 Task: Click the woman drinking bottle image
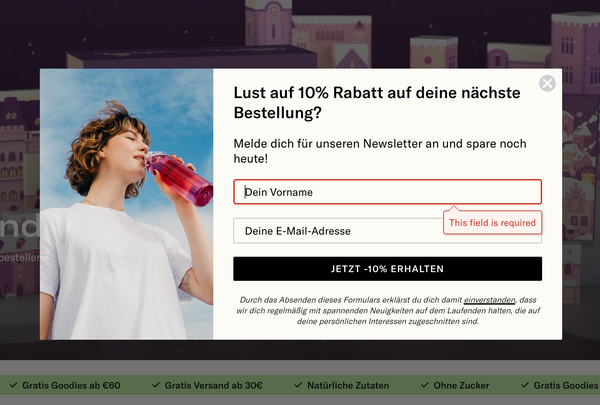(126, 204)
